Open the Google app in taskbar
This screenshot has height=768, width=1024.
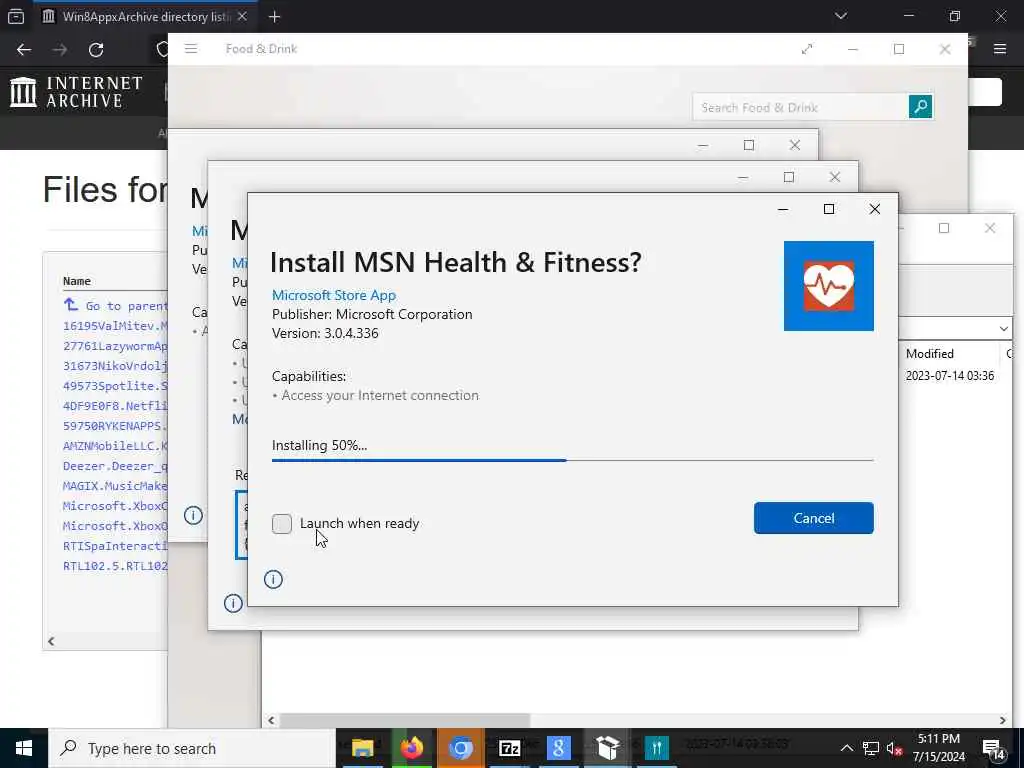[x=558, y=748]
